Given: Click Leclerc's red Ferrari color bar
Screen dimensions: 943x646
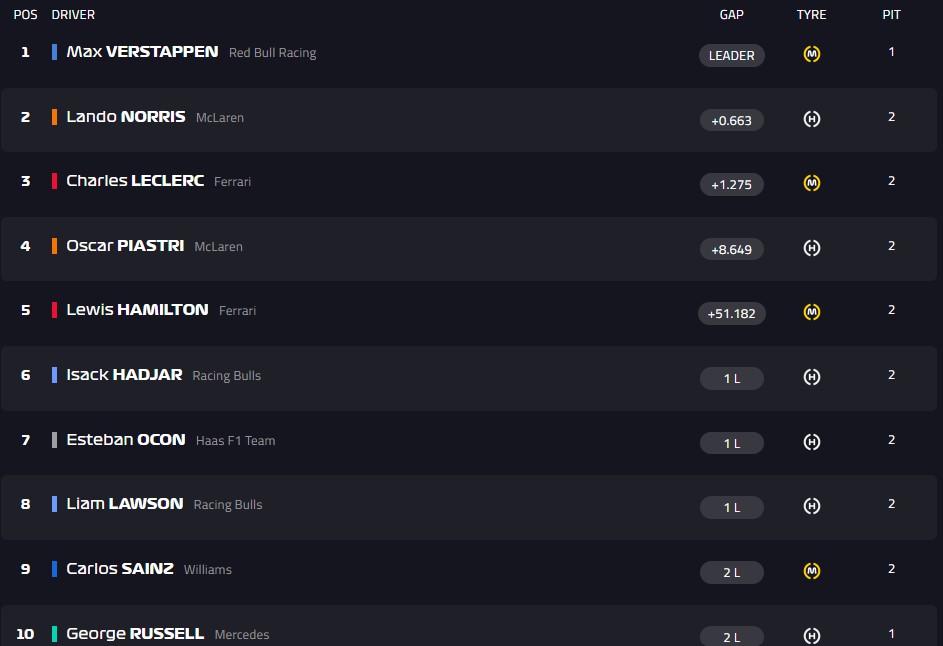Looking at the screenshot, I should [x=55, y=181].
